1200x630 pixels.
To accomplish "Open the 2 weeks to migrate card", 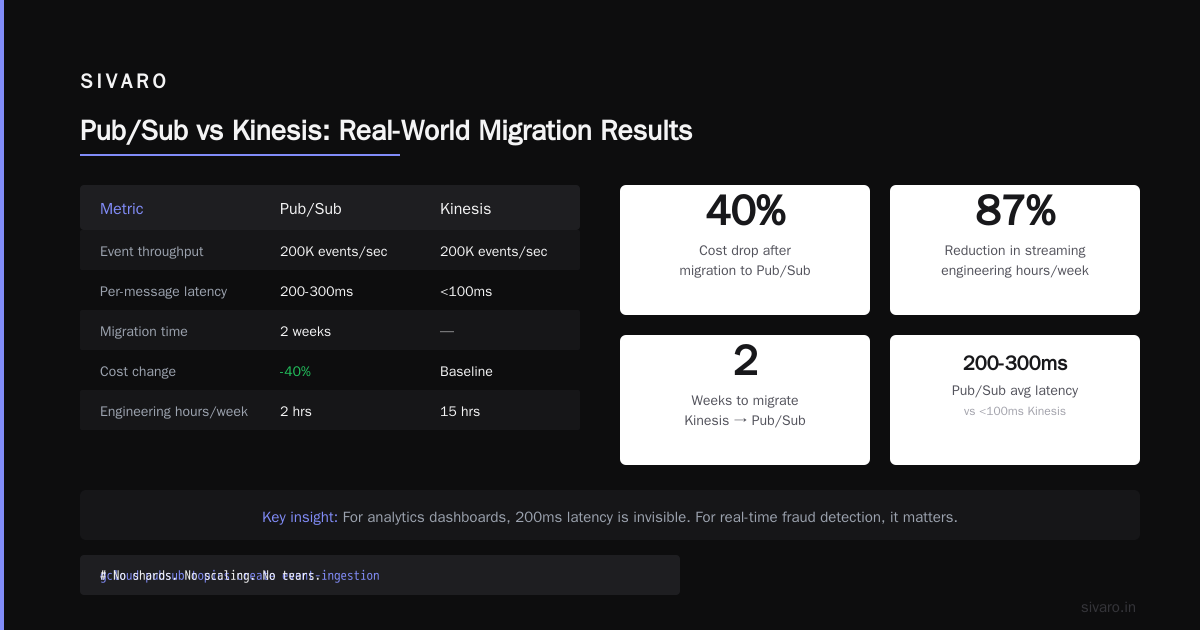I will pos(745,400).
